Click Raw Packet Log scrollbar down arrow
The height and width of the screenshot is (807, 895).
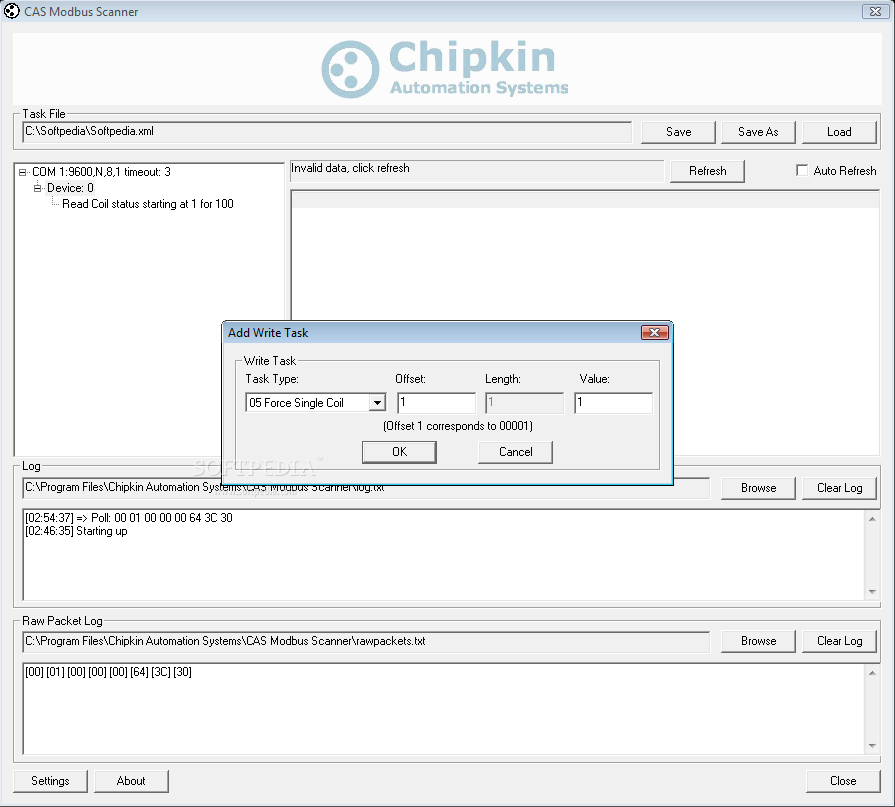(872, 745)
